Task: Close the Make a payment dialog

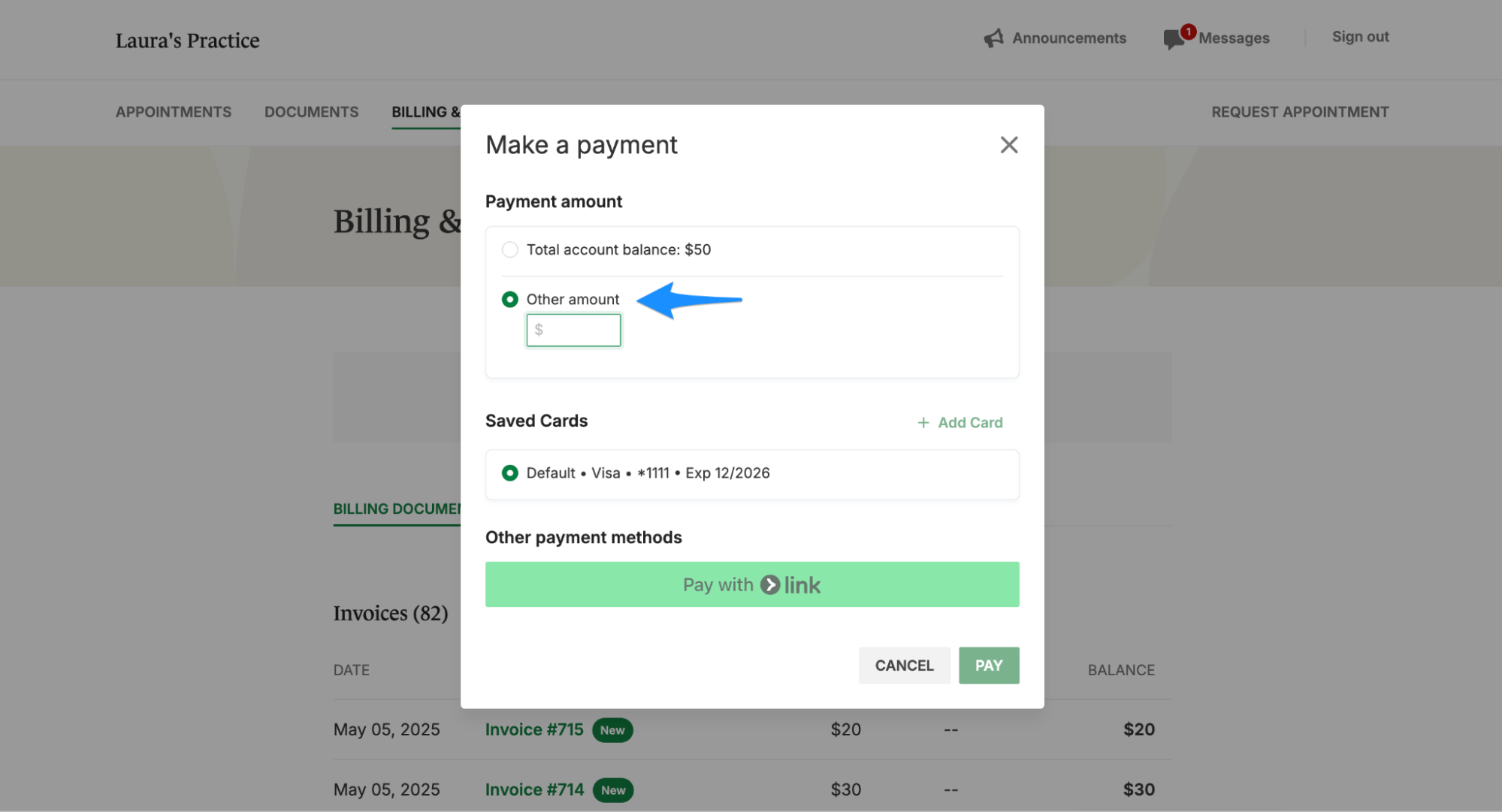Action: (1008, 145)
